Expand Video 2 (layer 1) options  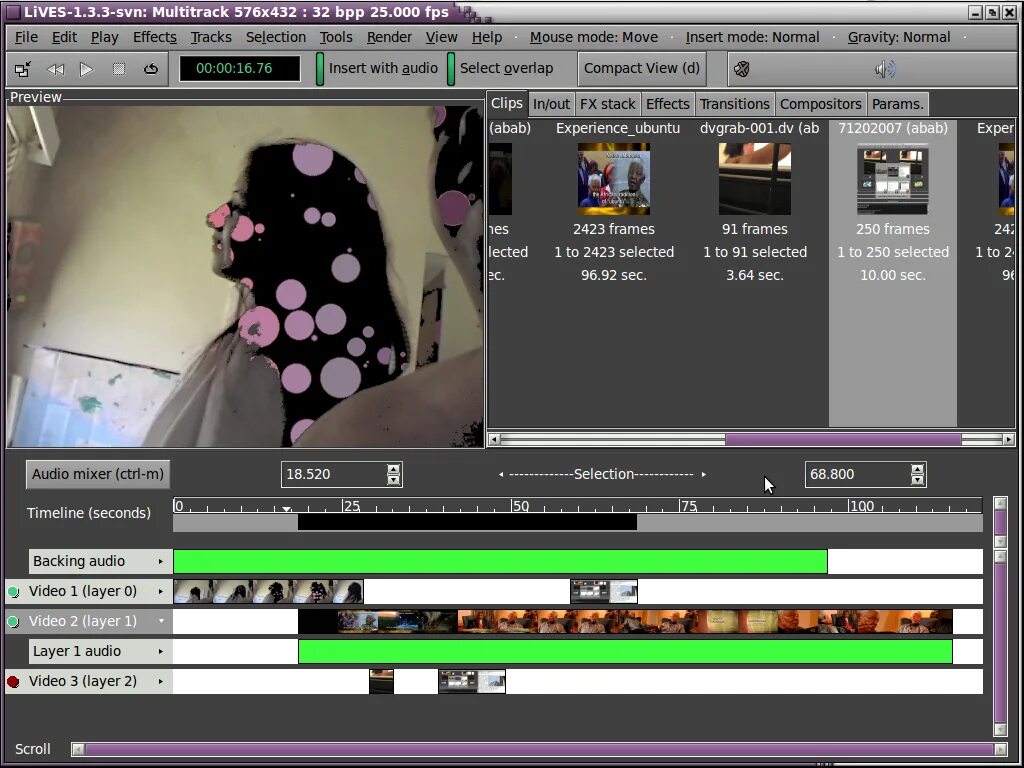pos(163,621)
